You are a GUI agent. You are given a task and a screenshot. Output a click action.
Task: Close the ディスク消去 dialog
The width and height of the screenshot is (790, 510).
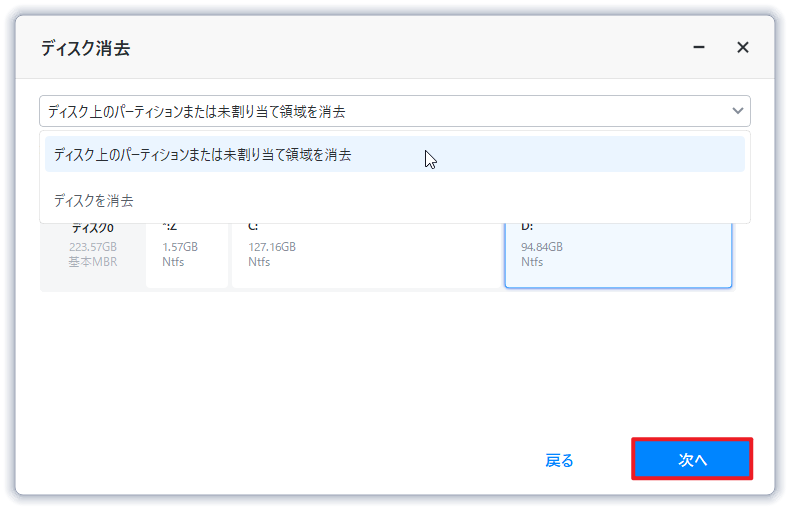[x=743, y=47]
